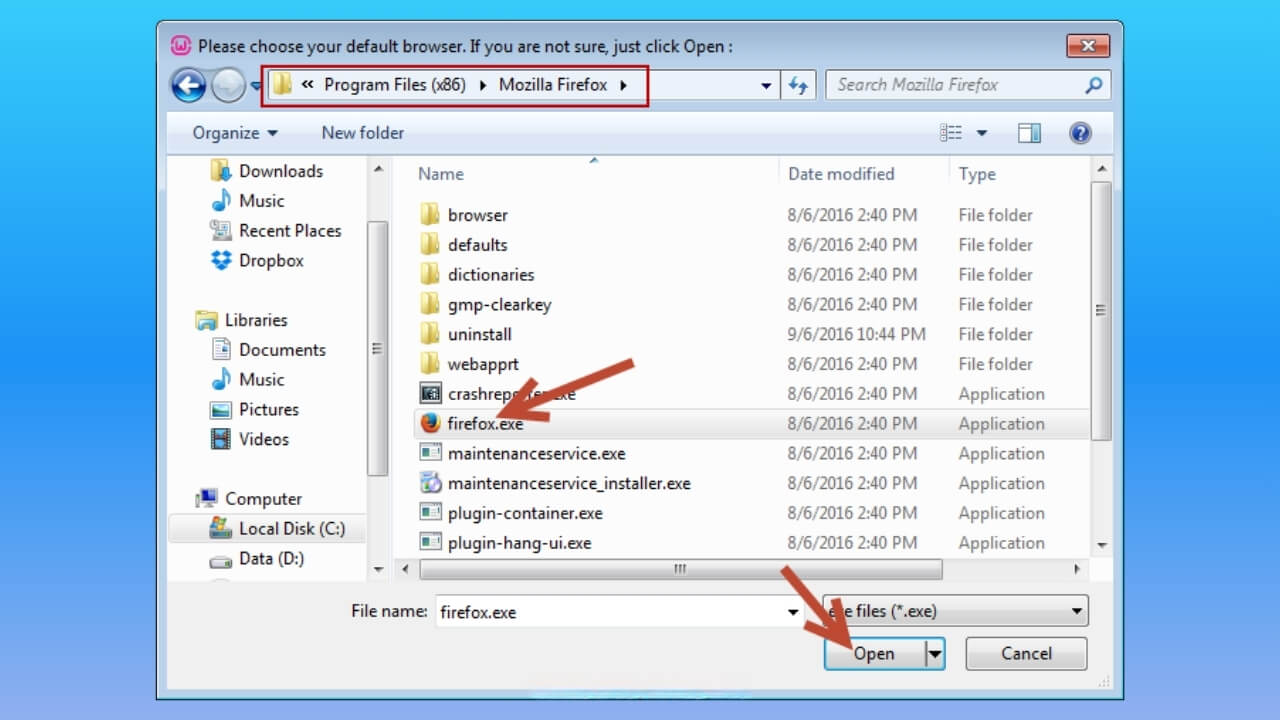1280x720 pixels.
Task: Select the firefox.exe icon
Action: 430,423
